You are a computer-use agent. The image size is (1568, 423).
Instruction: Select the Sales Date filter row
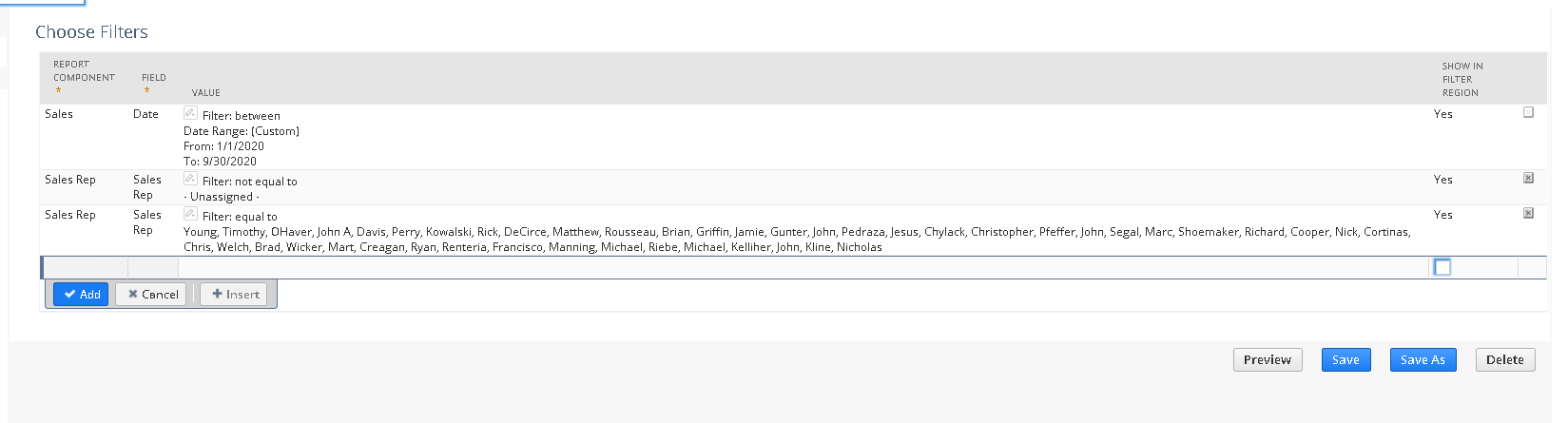point(793,137)
